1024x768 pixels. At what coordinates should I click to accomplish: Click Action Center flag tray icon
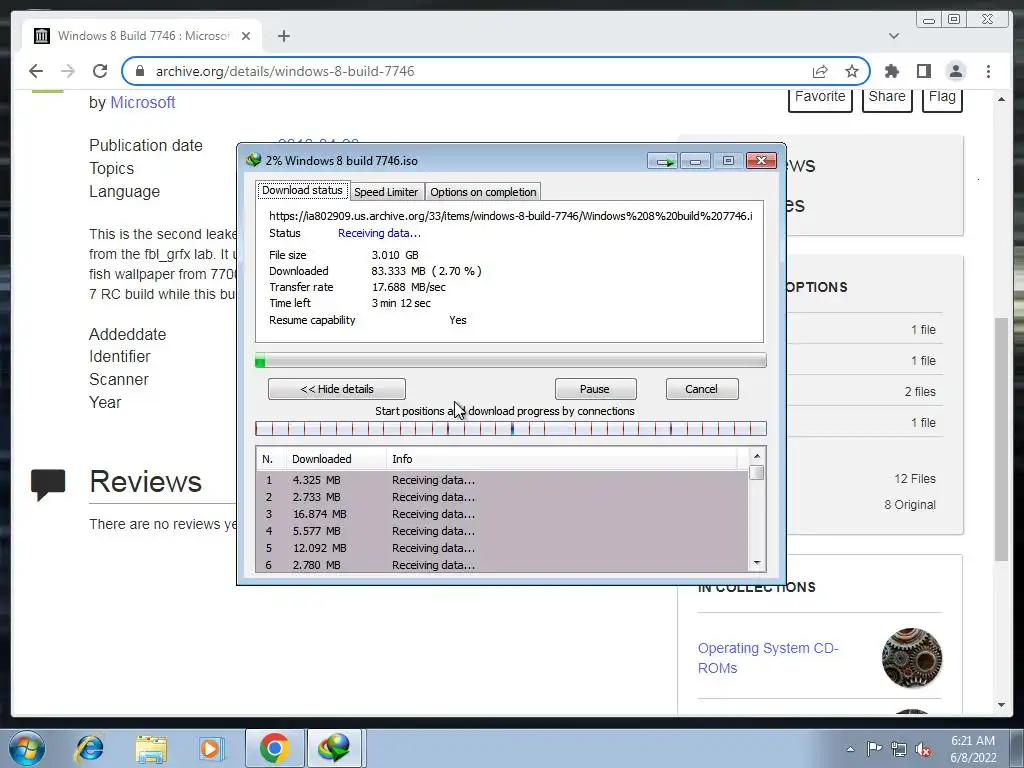874,749
